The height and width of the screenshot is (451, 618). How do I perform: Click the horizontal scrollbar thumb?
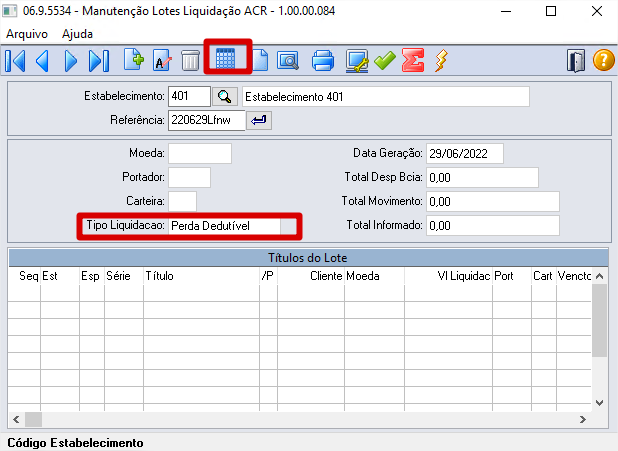coord(34,419)
